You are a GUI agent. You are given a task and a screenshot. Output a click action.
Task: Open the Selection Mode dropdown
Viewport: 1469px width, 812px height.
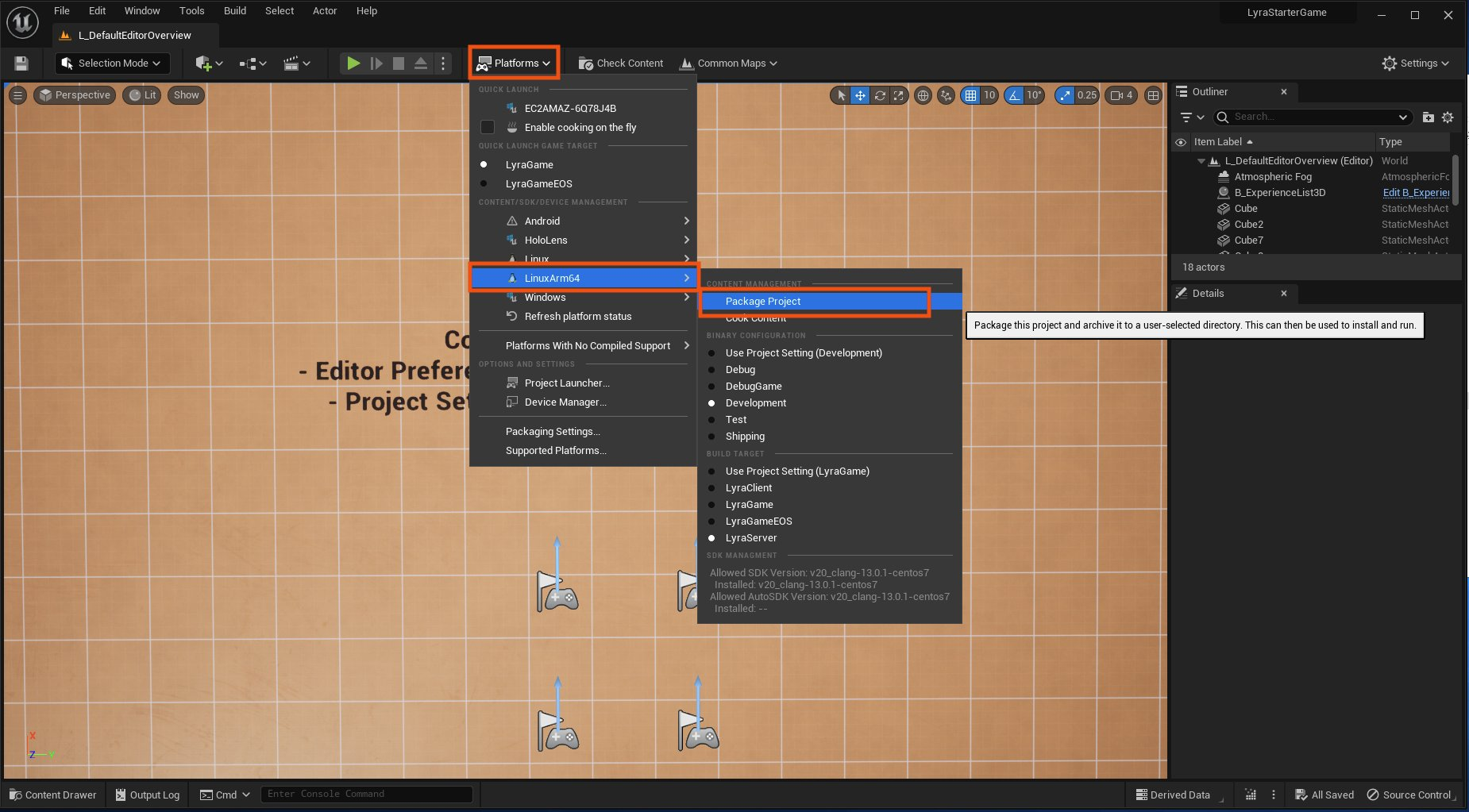[x=112, y=63]
